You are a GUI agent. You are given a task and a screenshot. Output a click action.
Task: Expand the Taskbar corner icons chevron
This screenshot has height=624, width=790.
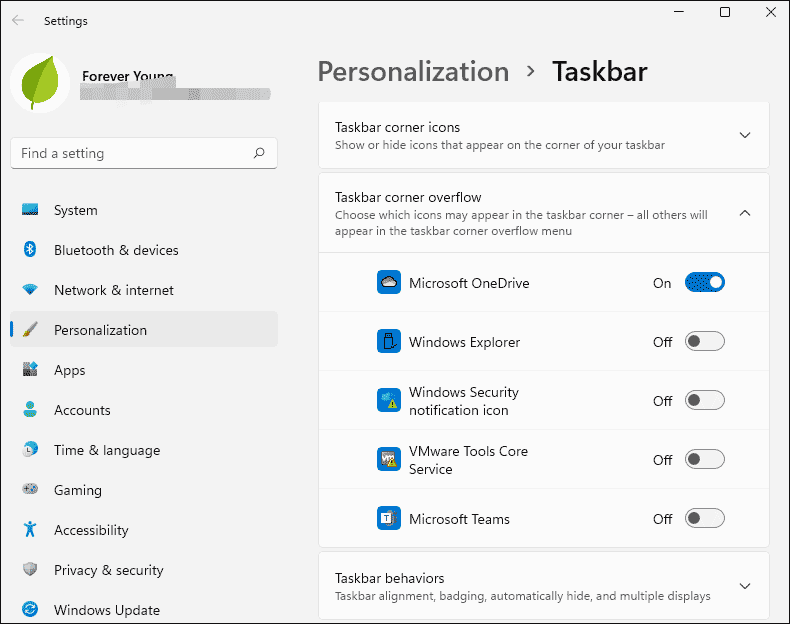pyautogui.click(x=745, y=135)
